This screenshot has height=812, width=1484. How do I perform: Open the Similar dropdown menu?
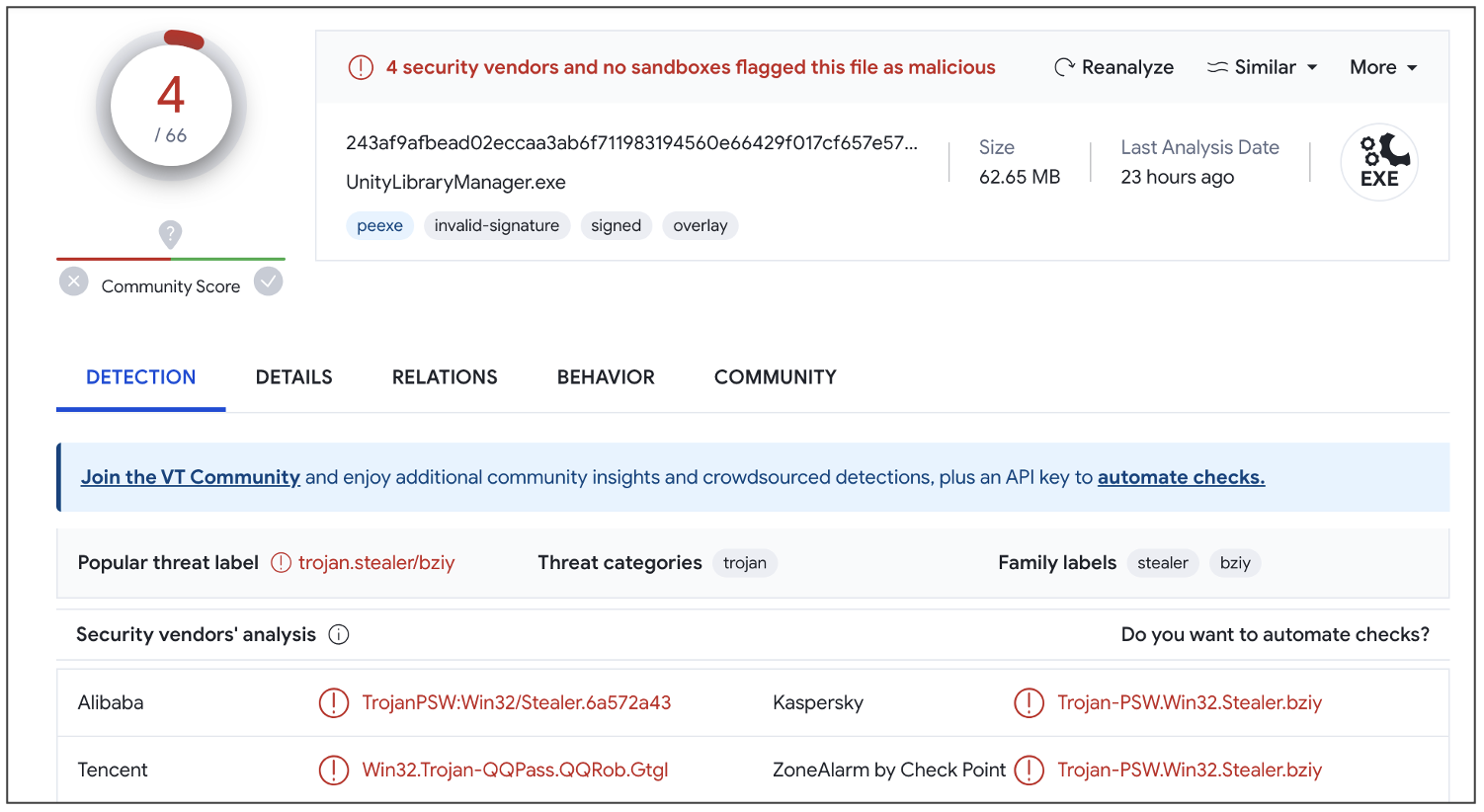point(1263,67)
